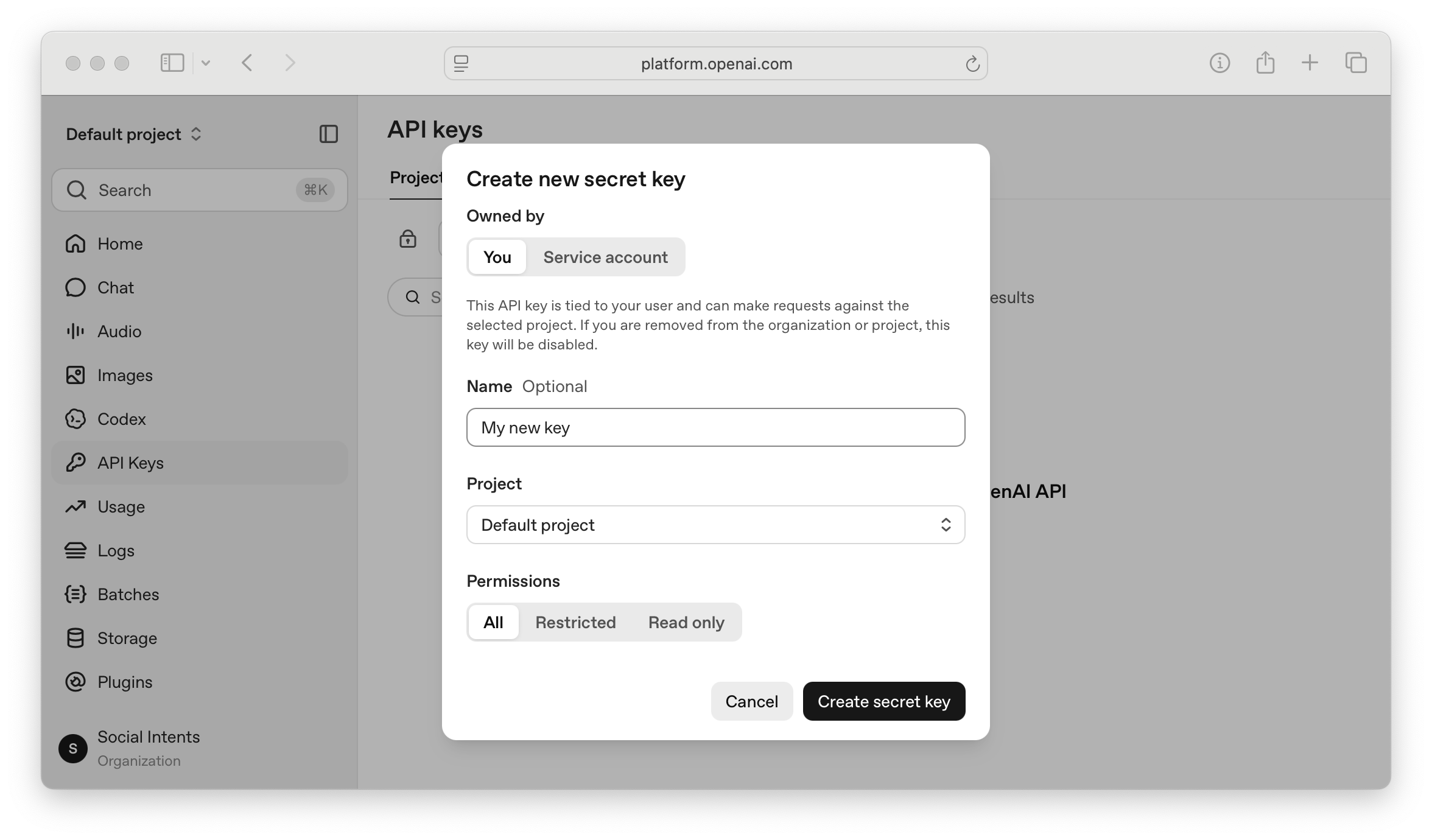Image resolution: width=1432 pixels, height=840 pixels.
Task: Open a new tab with the plus icon
Action: [x=1310, y=63]
